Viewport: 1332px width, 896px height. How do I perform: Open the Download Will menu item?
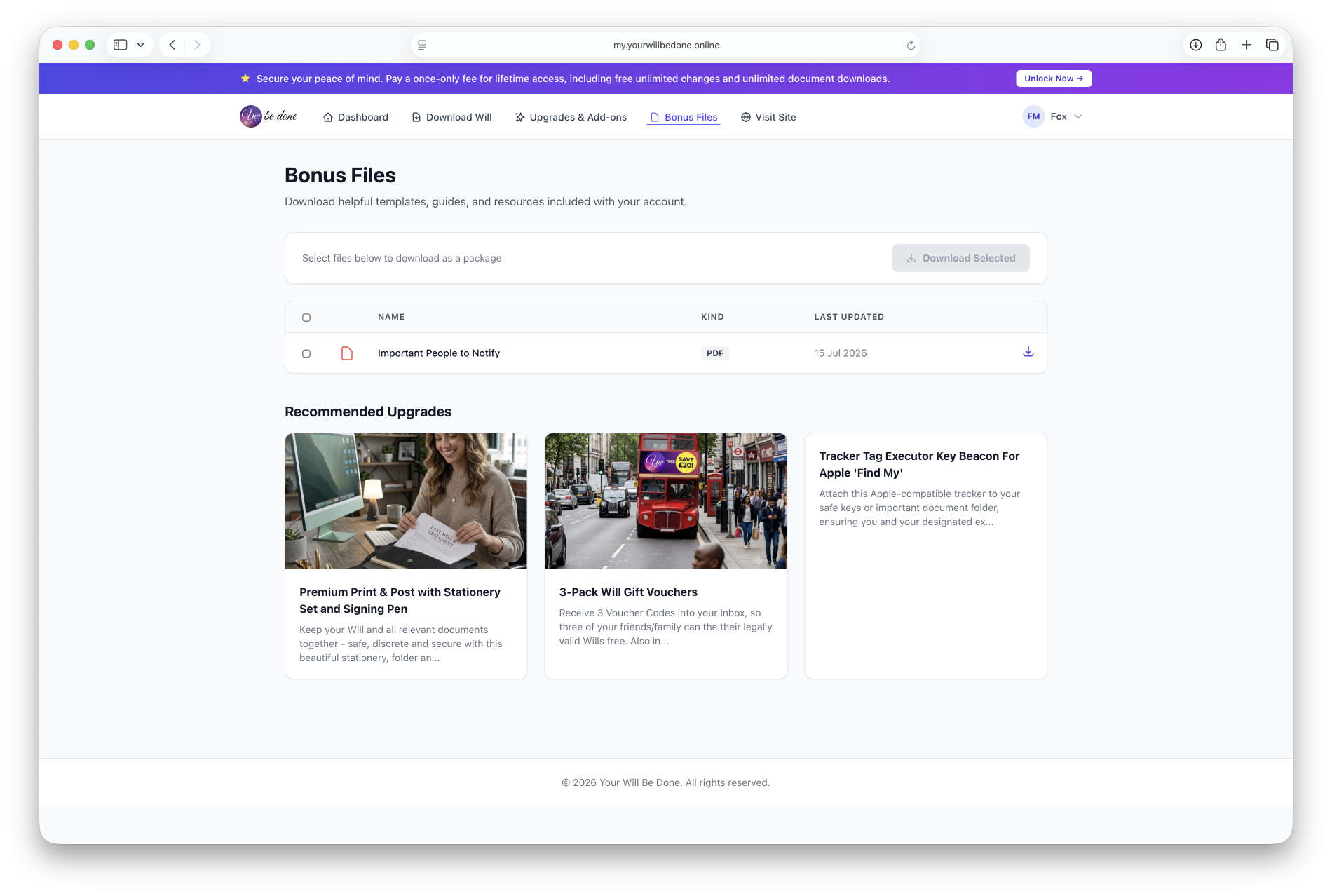tap(451, 117)
